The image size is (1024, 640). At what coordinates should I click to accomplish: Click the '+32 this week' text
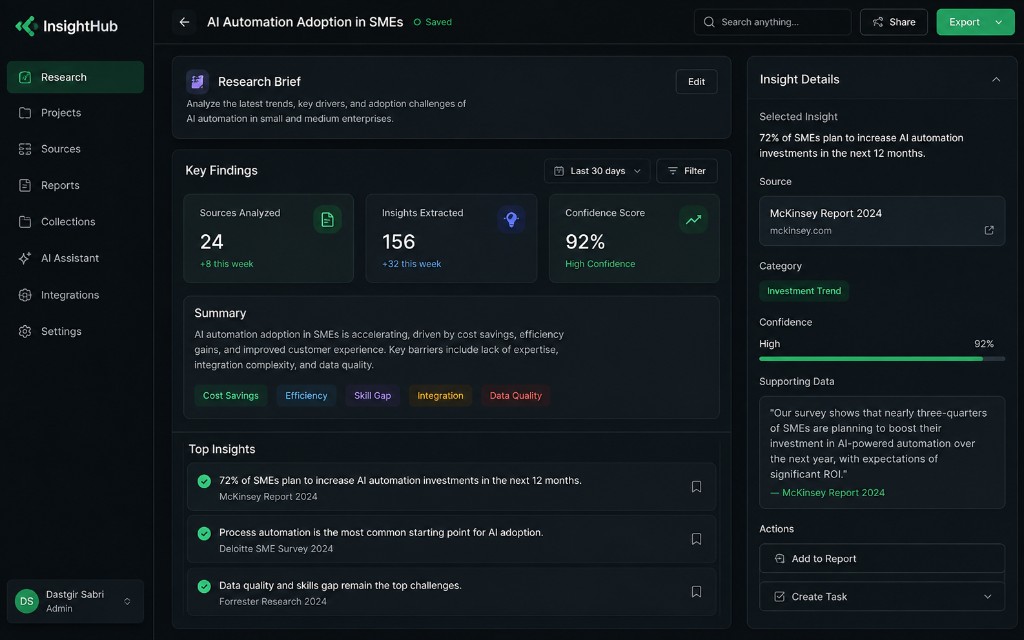411,264
